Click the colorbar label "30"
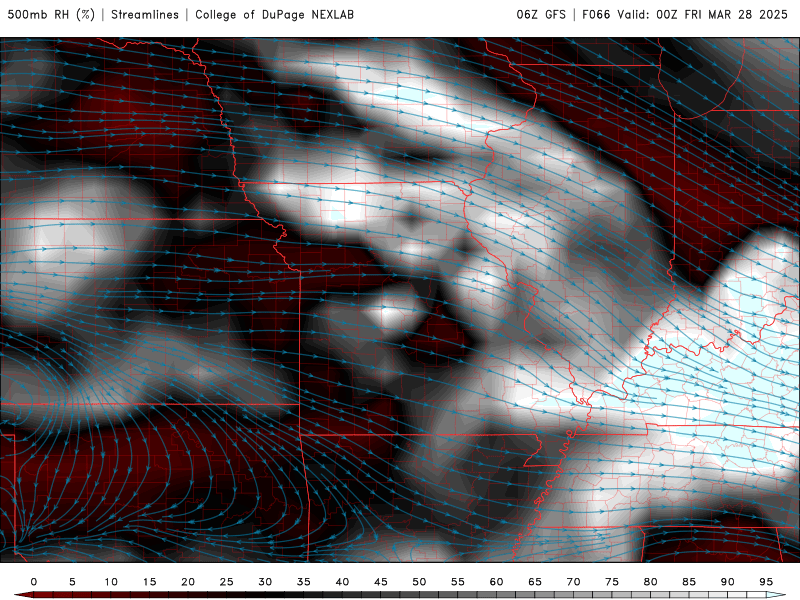Viewport: 800px width, 600px height. tap(265, 582)
